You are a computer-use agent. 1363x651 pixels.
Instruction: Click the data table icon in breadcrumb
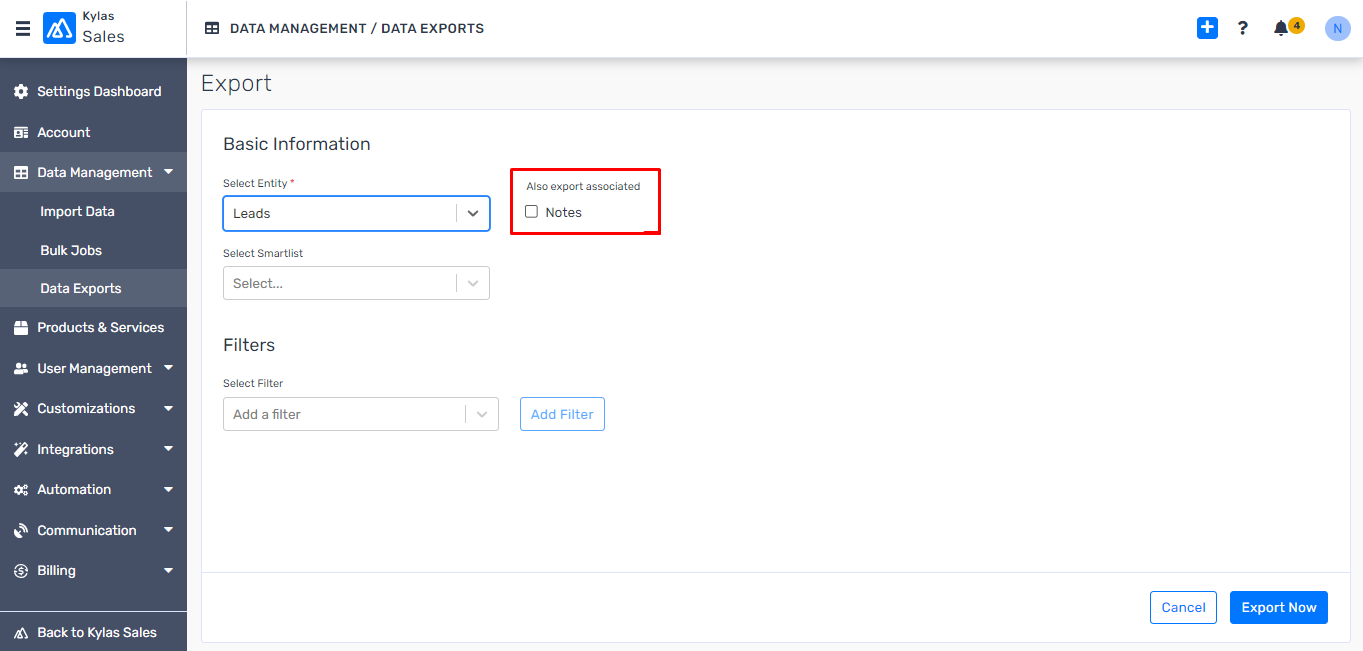[212, 29]
